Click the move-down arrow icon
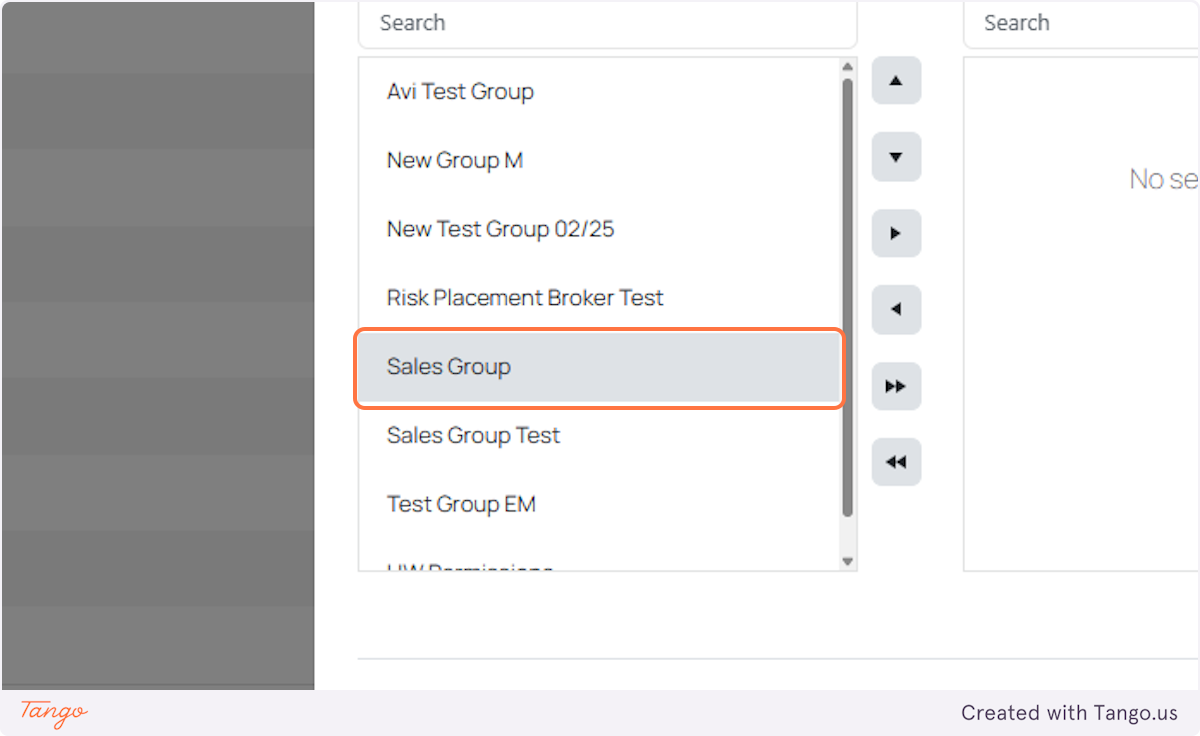 pyautogui.click(x=896, y=156)
